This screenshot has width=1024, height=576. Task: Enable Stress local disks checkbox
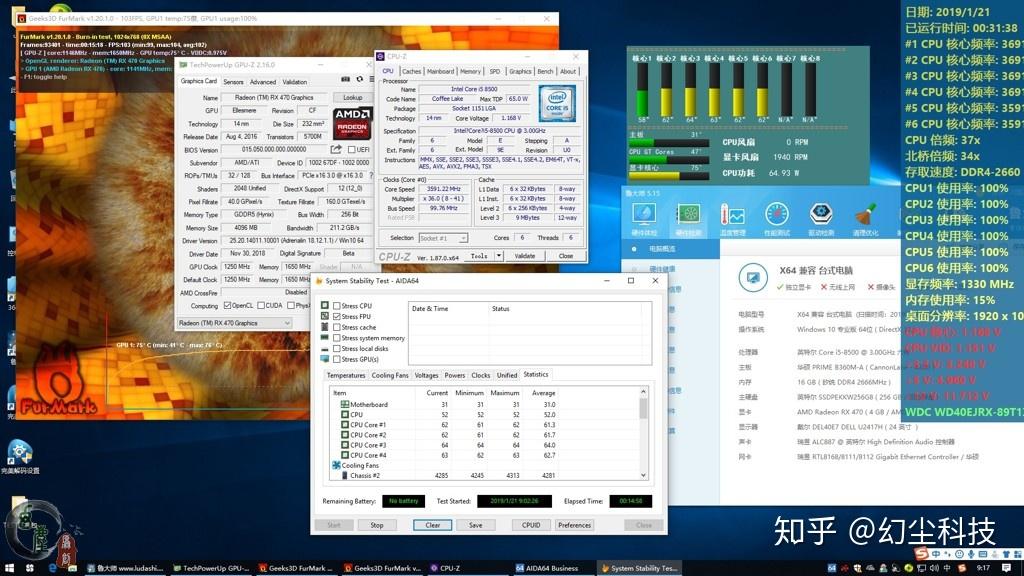[x=336, y=349]
